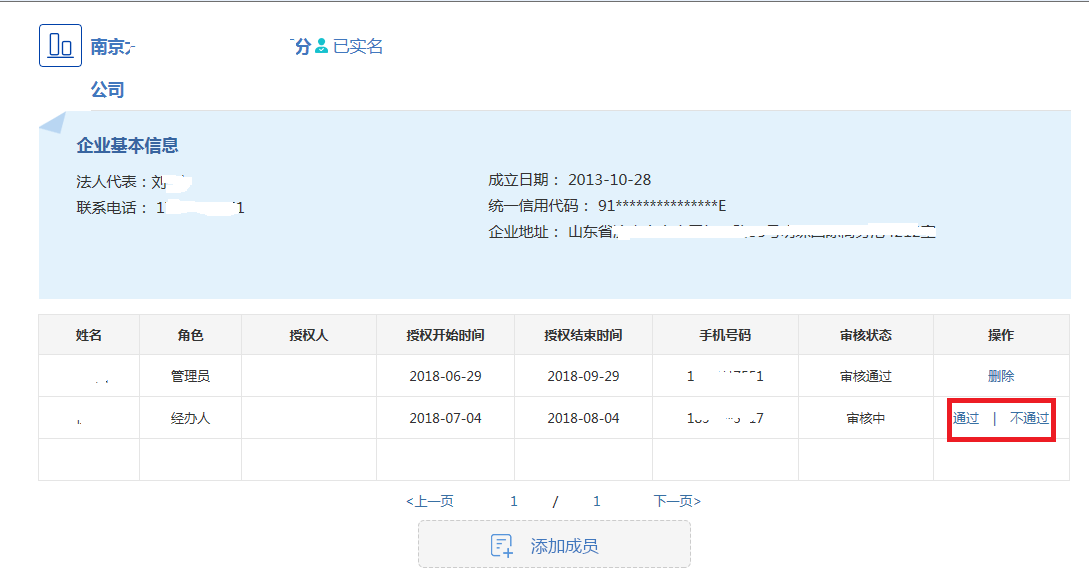This screenshot has width=1089, height=583.
Task: Go to previous page with 上一页
Action: pyautogui.click(x=430, y=502)
